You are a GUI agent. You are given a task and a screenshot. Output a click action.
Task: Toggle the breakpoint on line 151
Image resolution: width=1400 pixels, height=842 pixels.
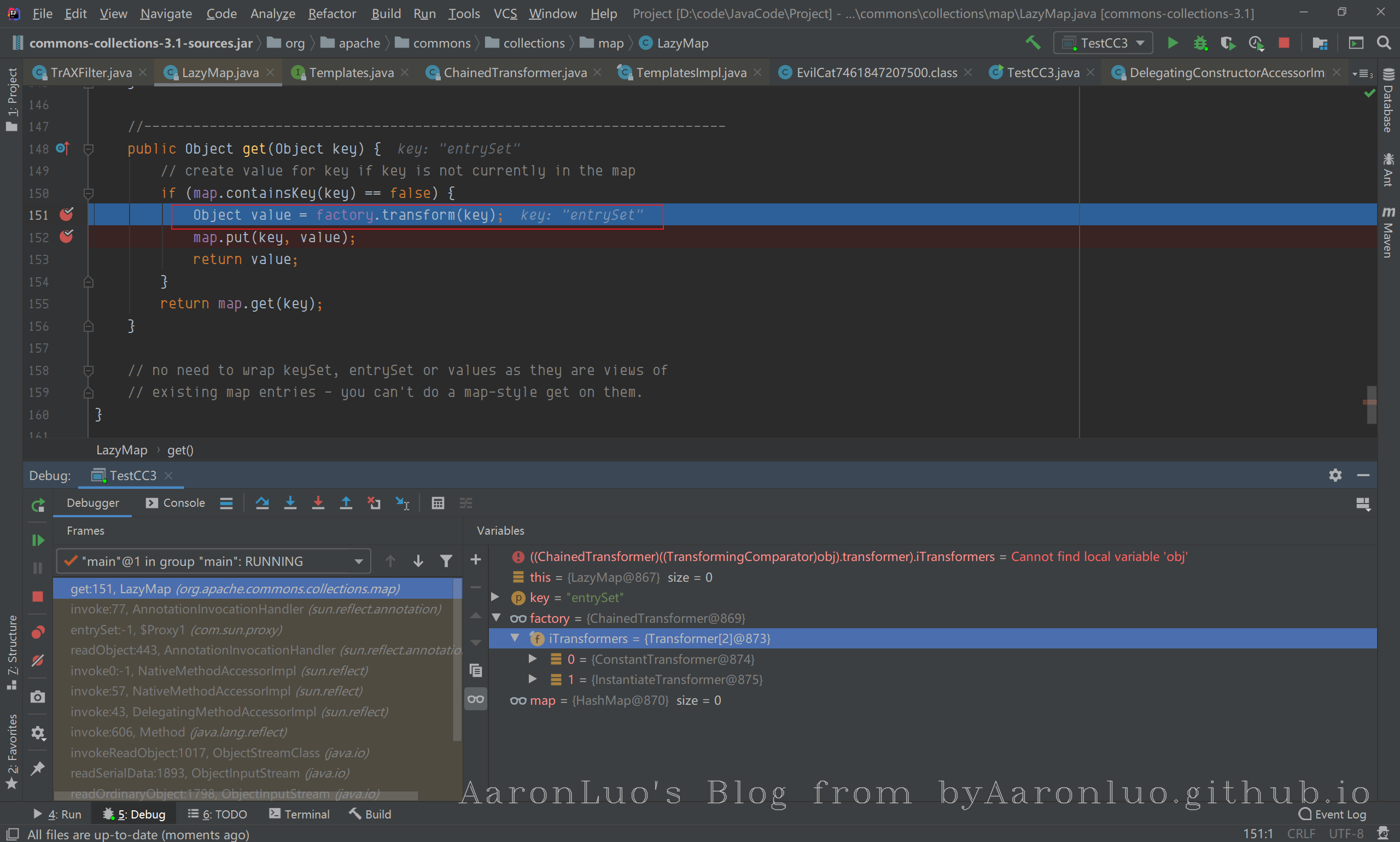[x=66, y=214]
